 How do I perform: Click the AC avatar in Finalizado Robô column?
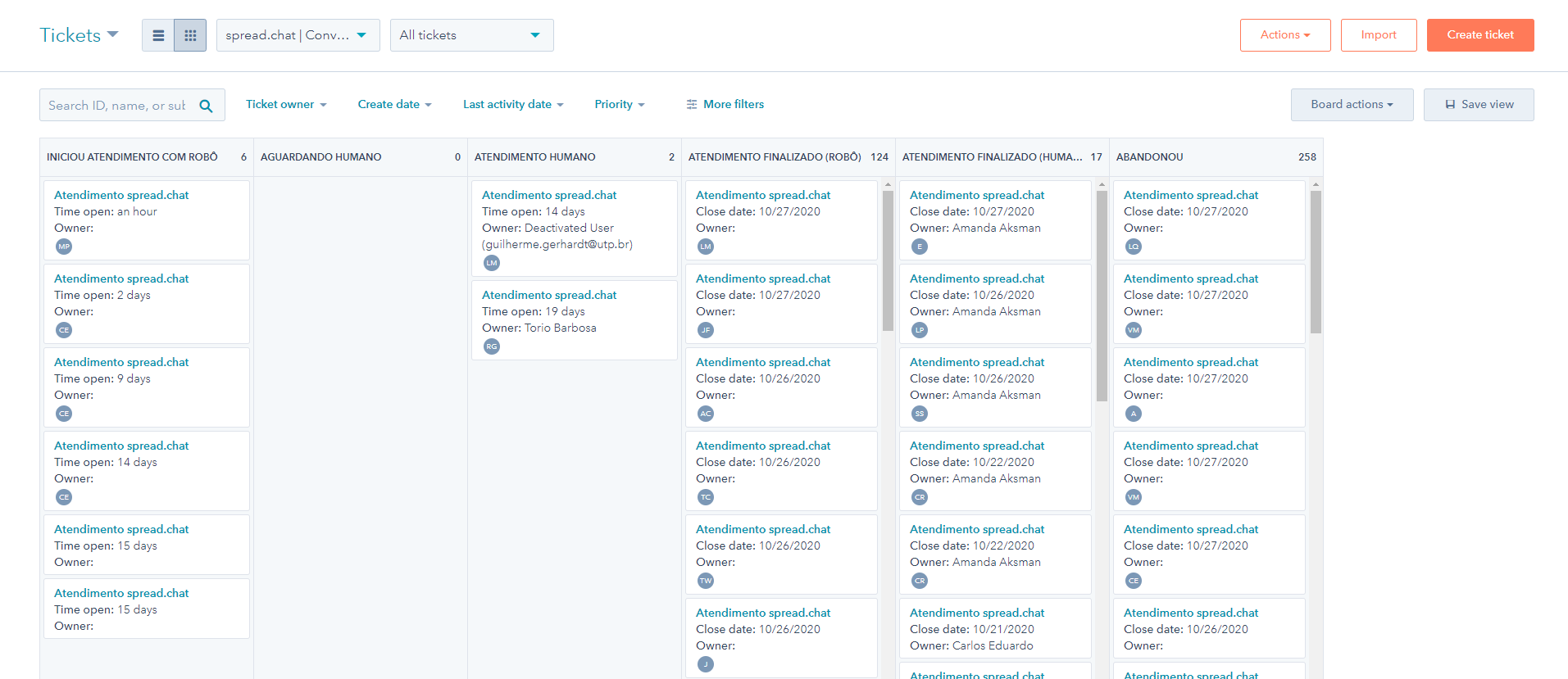pos(706,414)
